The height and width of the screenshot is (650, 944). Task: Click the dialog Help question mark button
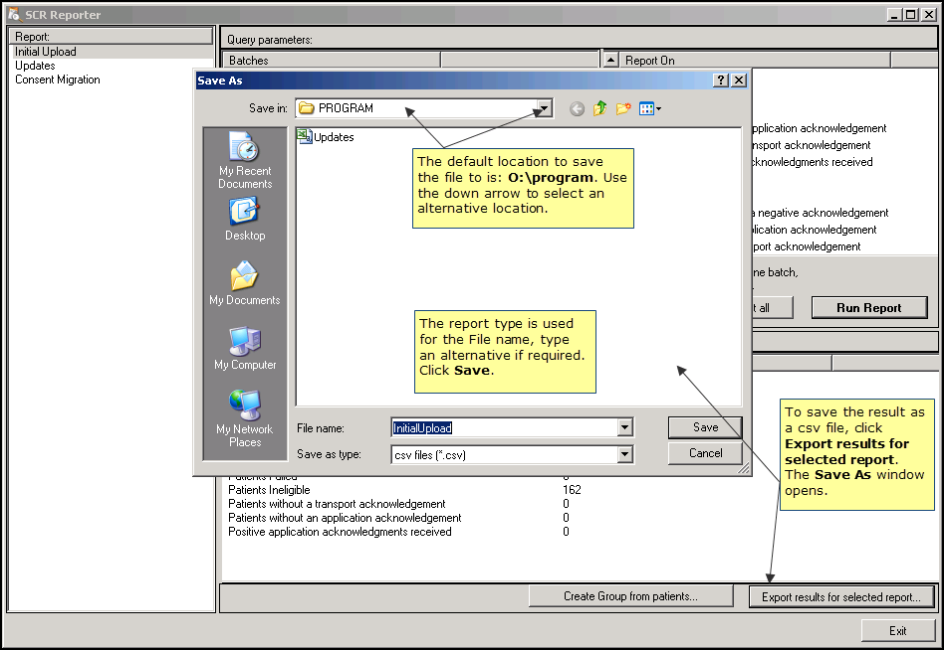(721, 81)
